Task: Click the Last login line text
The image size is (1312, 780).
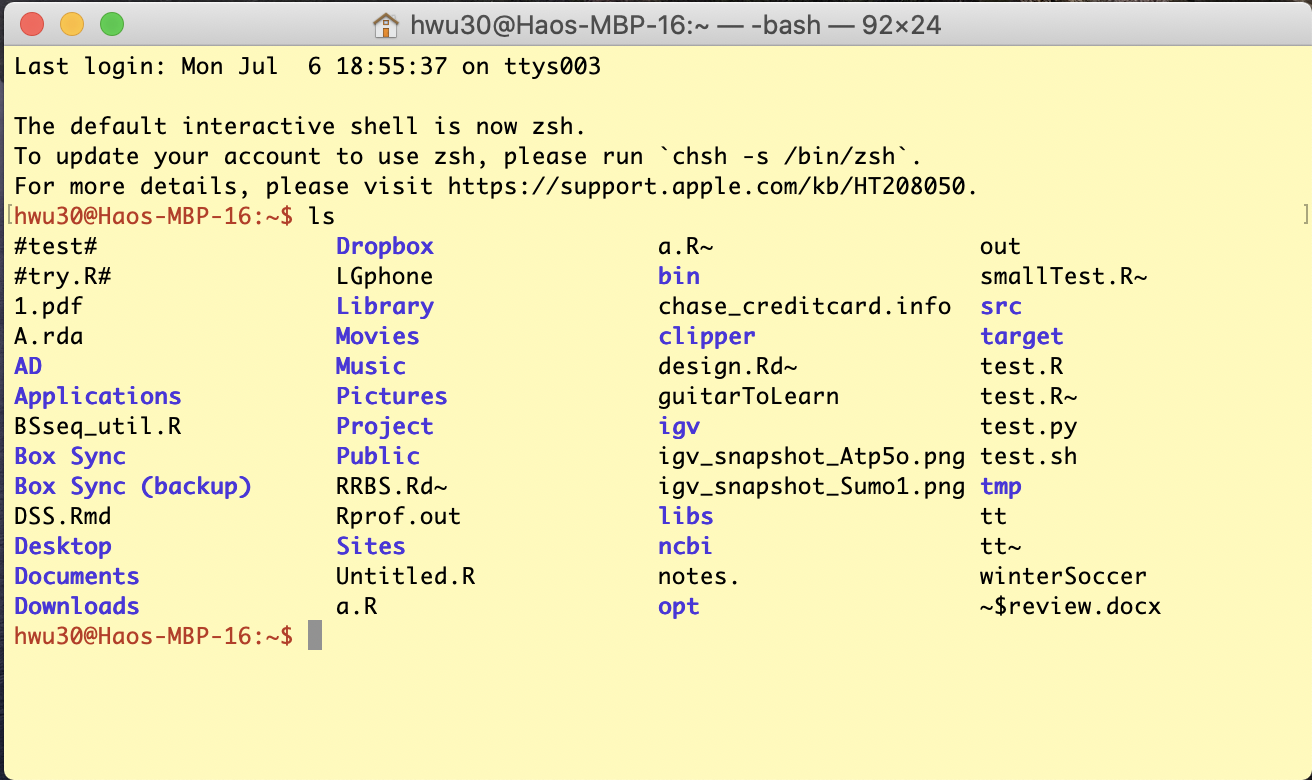Action: click(x=308, y=67)
